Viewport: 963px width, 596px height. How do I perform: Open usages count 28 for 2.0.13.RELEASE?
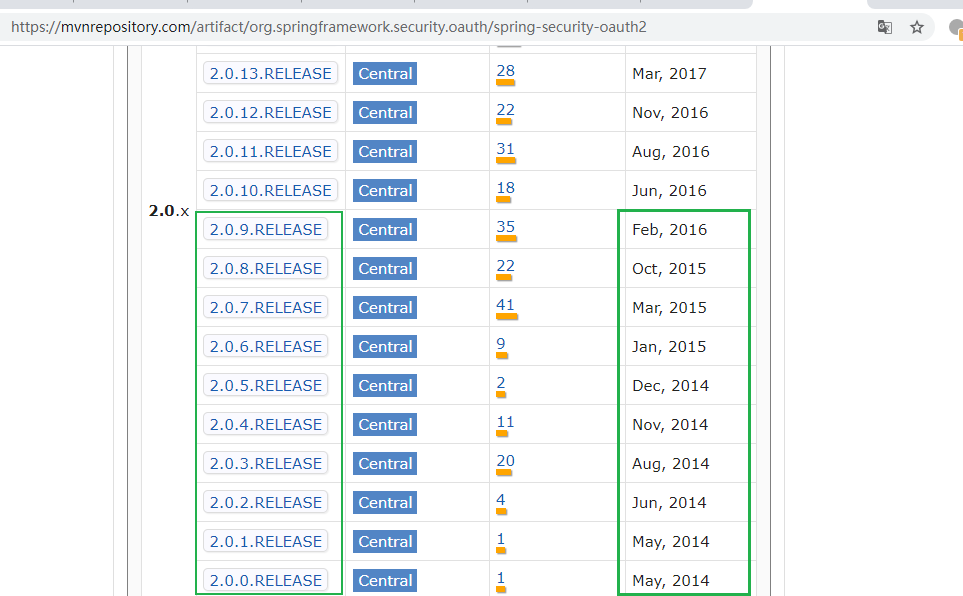pyautogui.click(x=505, y=71)
